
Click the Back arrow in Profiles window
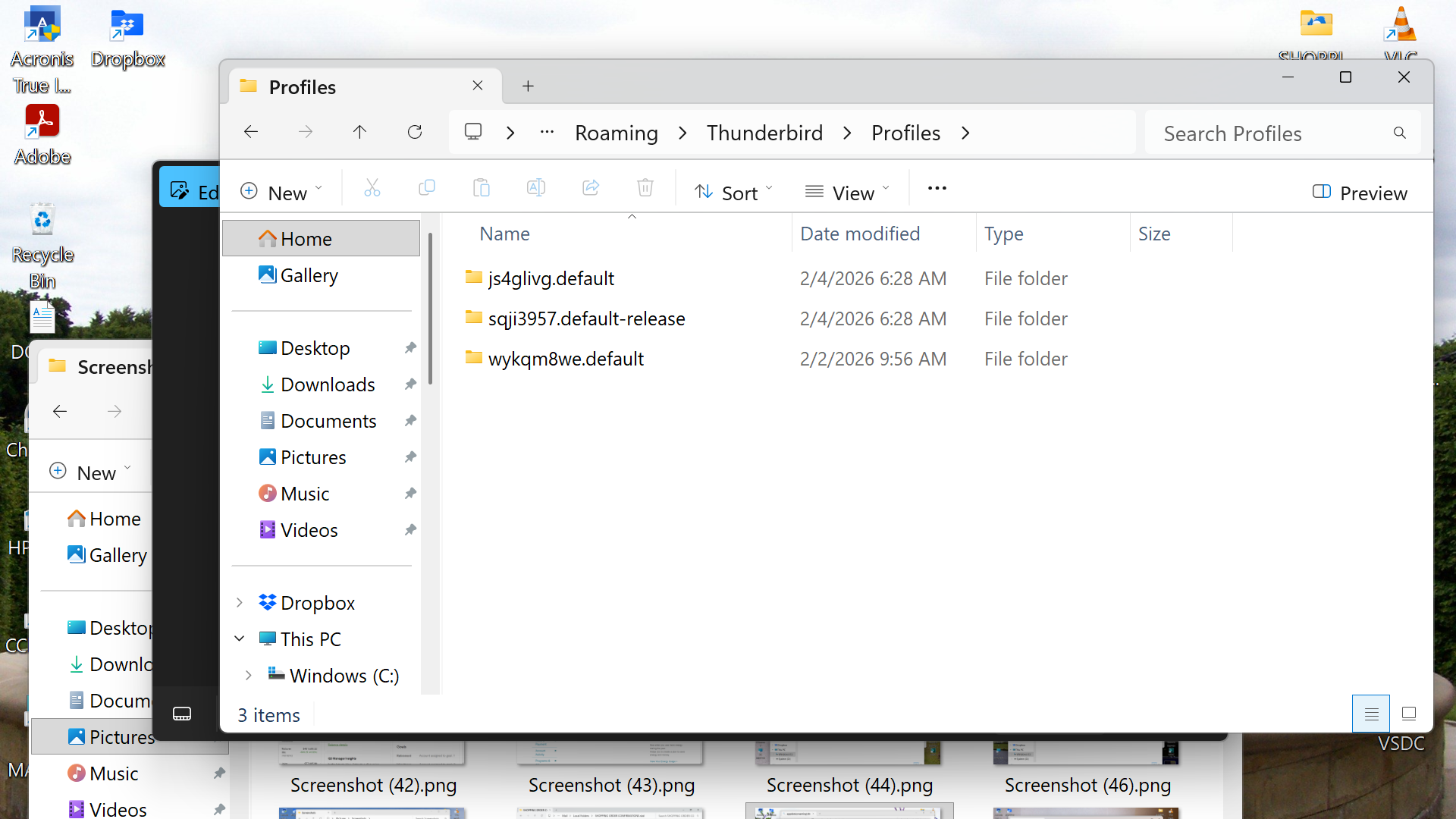[251, 133]
